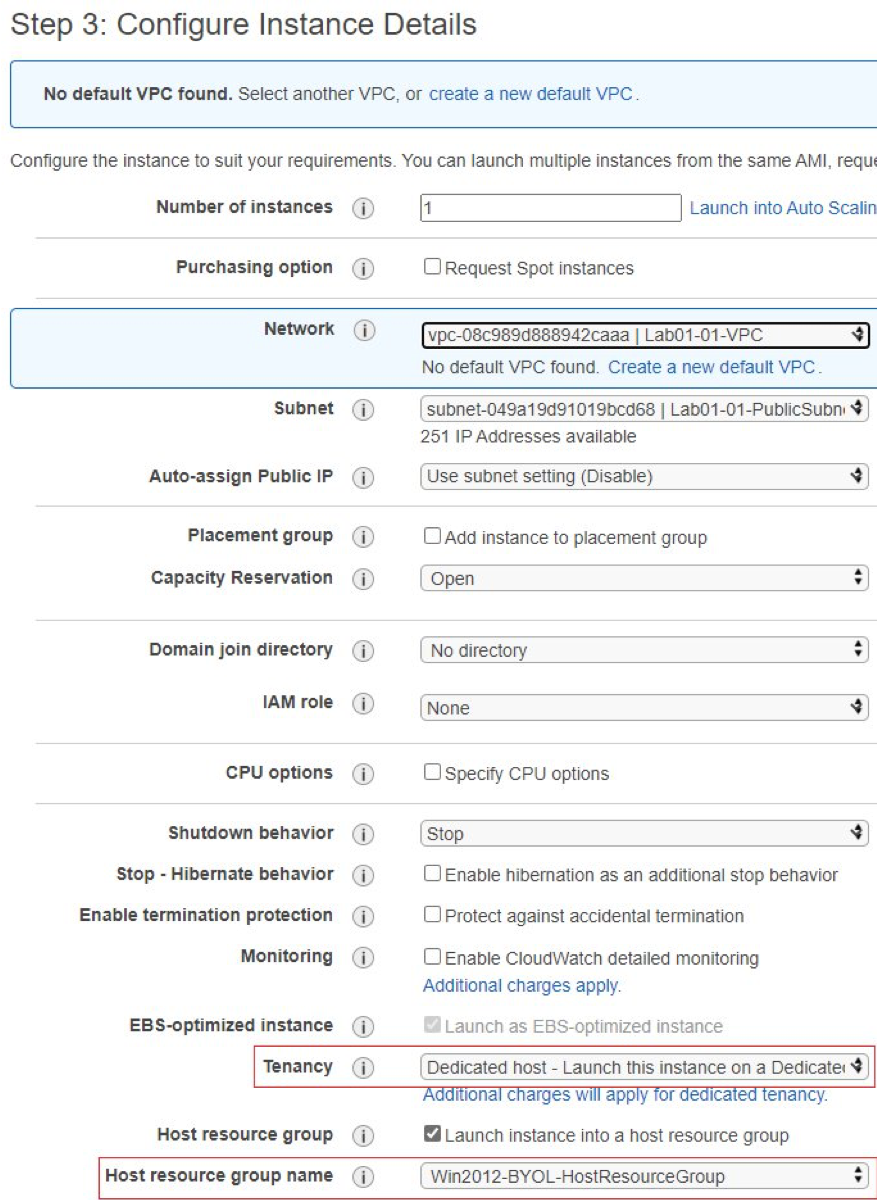Expand Host resource group name dropdown
This screenshot has height=1200, width=877.
pos(645,1176)
